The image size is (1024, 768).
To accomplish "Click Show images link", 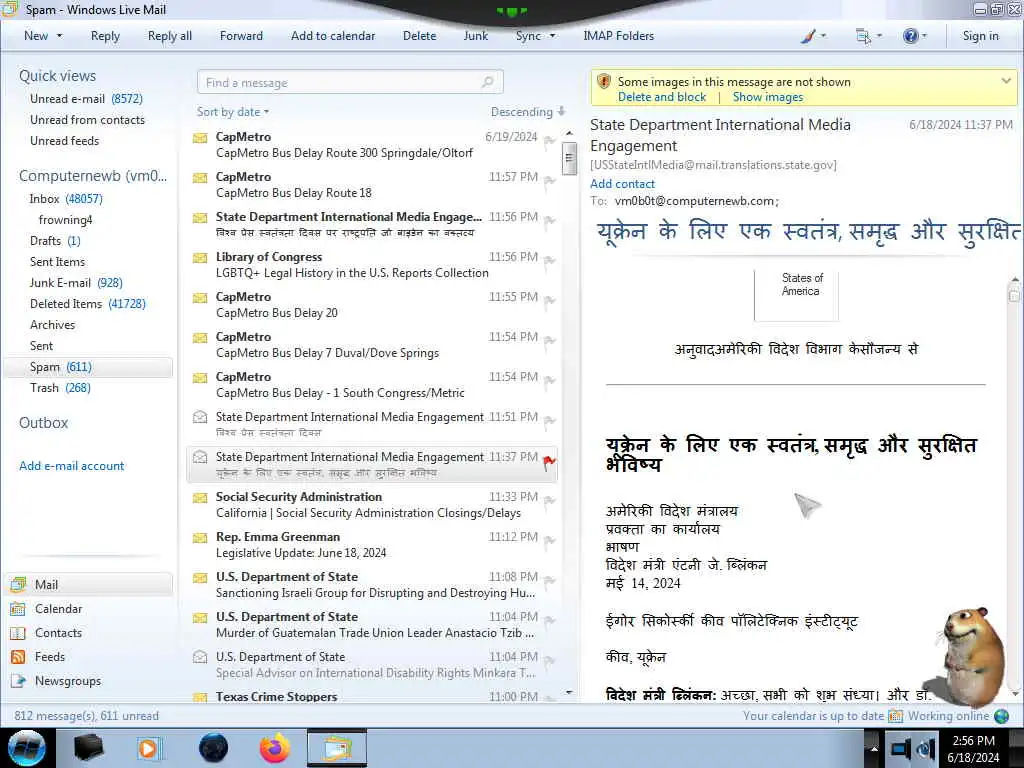I will coord(768,97).
